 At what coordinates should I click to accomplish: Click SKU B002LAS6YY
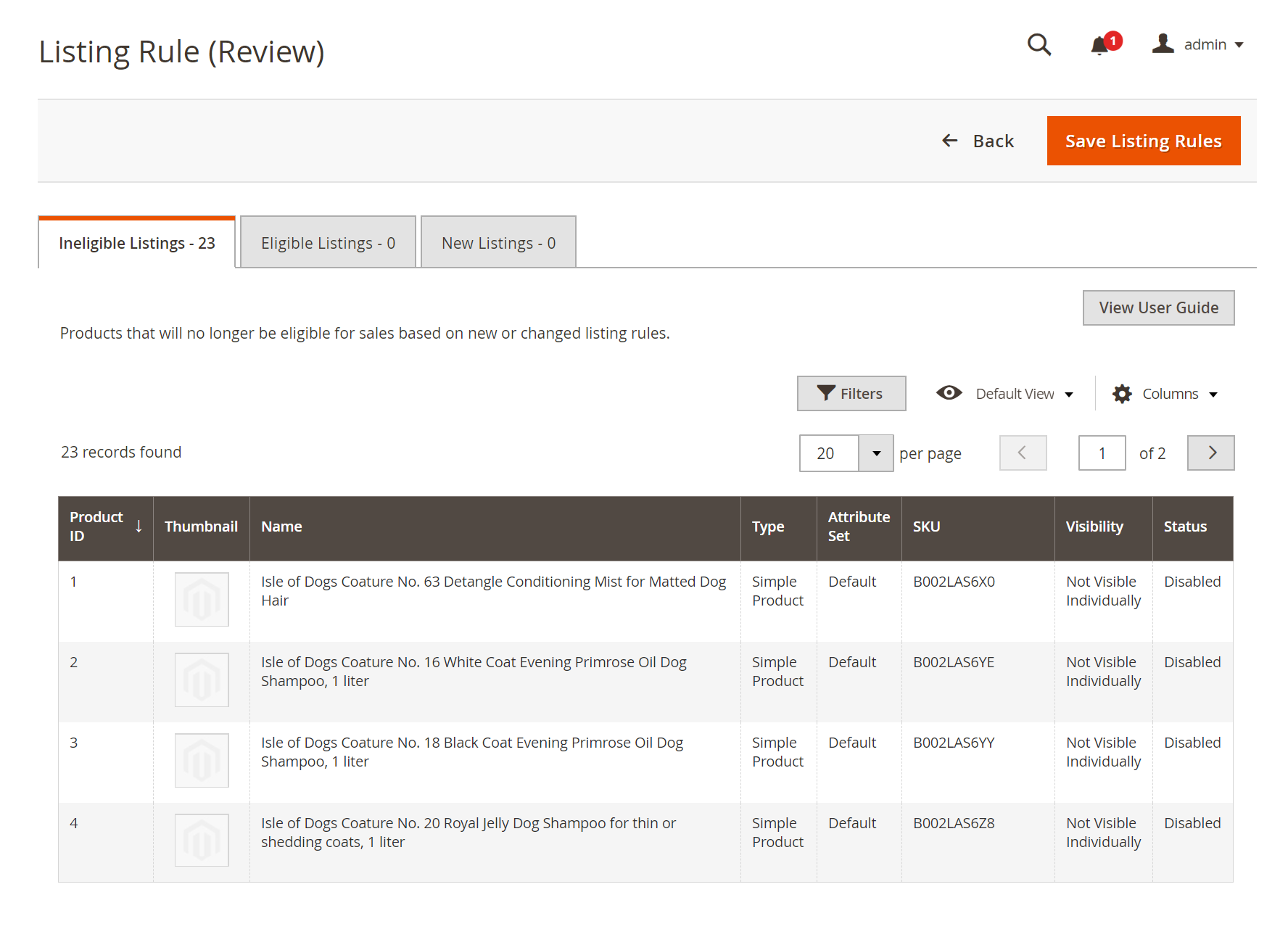pyautogui.click(x=954, y=743)
